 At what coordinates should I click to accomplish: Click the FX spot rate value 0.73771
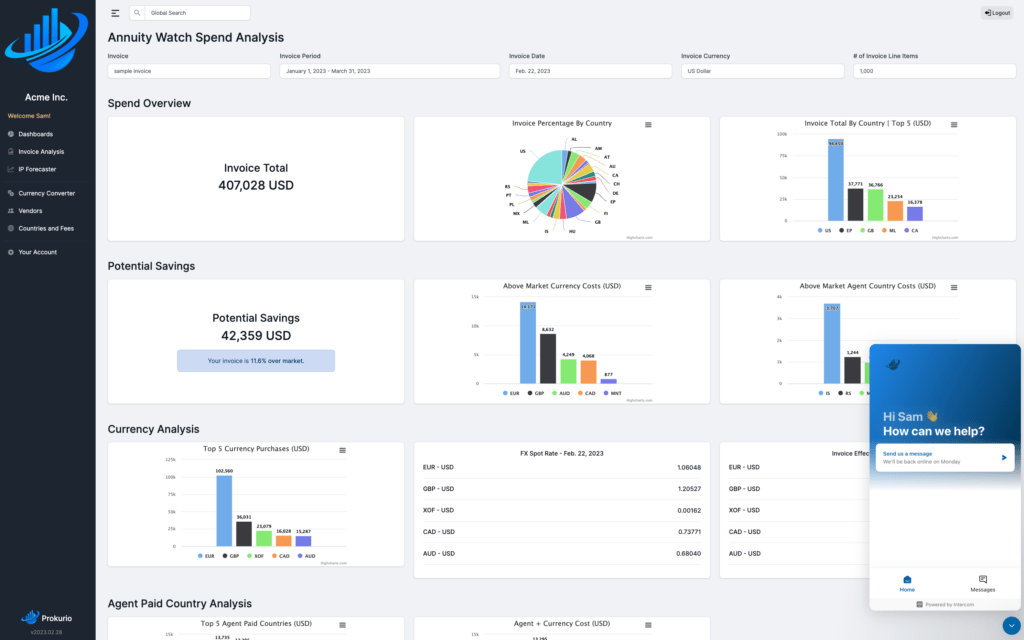(688, 532)
